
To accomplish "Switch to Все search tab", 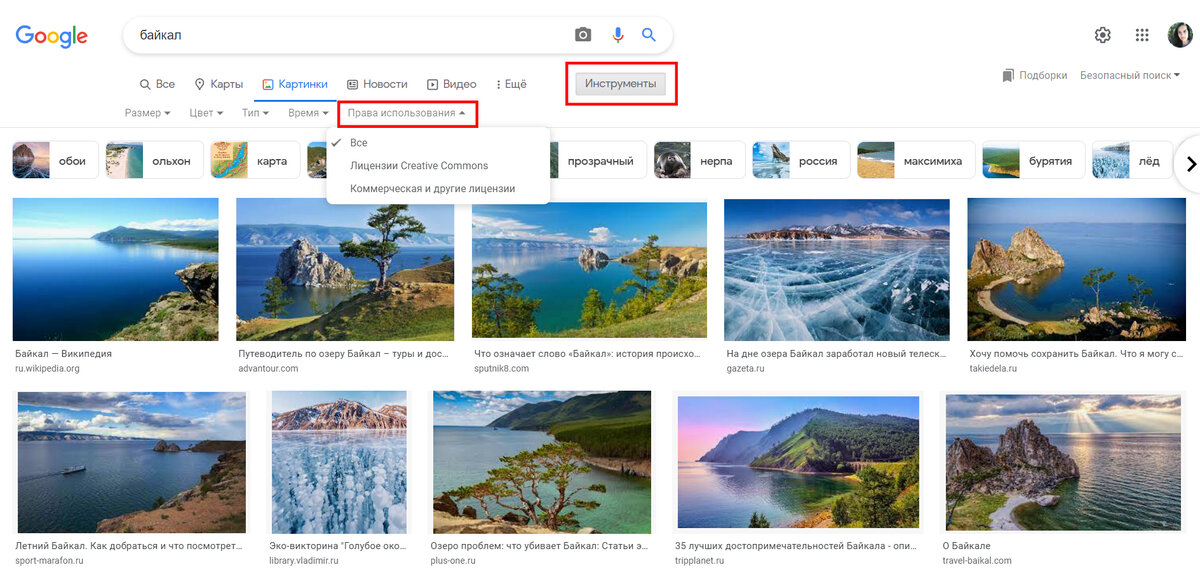I will (x=158, y=84).
